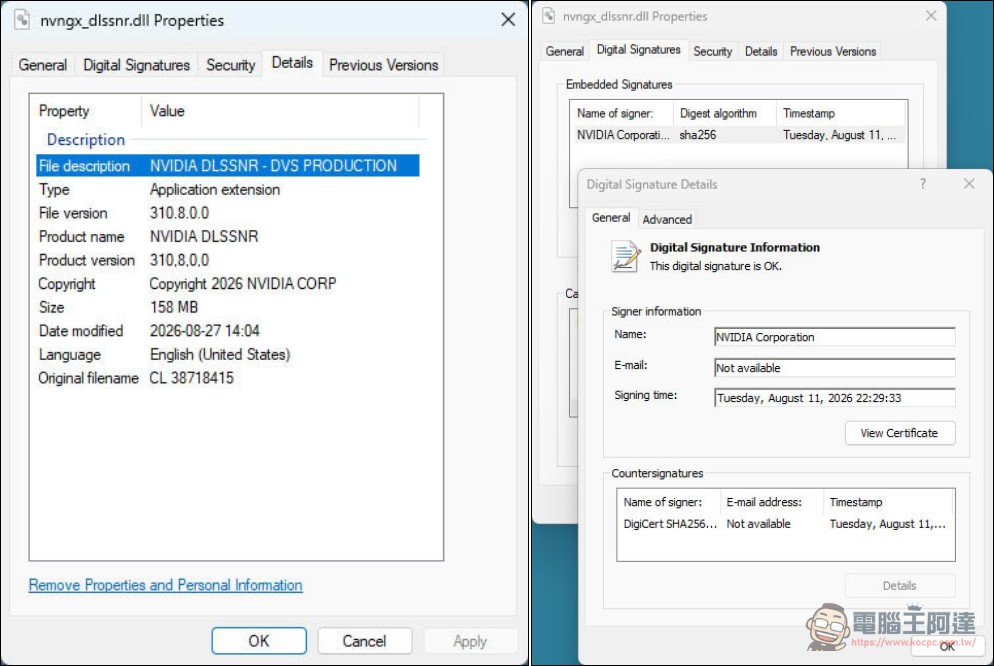
Task: Select the Date modified 2026-08-27 row
Action: coord(228,331)
